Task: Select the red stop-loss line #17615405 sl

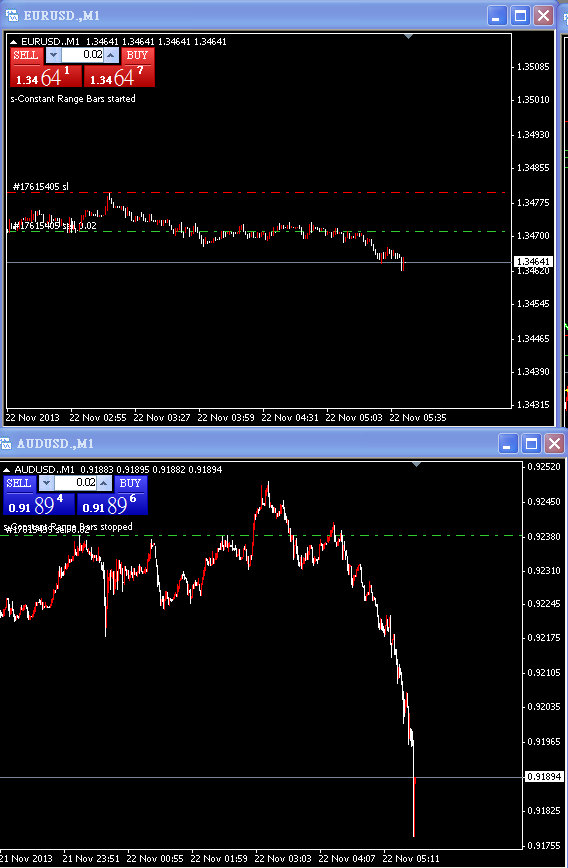Action: (258, 193)
